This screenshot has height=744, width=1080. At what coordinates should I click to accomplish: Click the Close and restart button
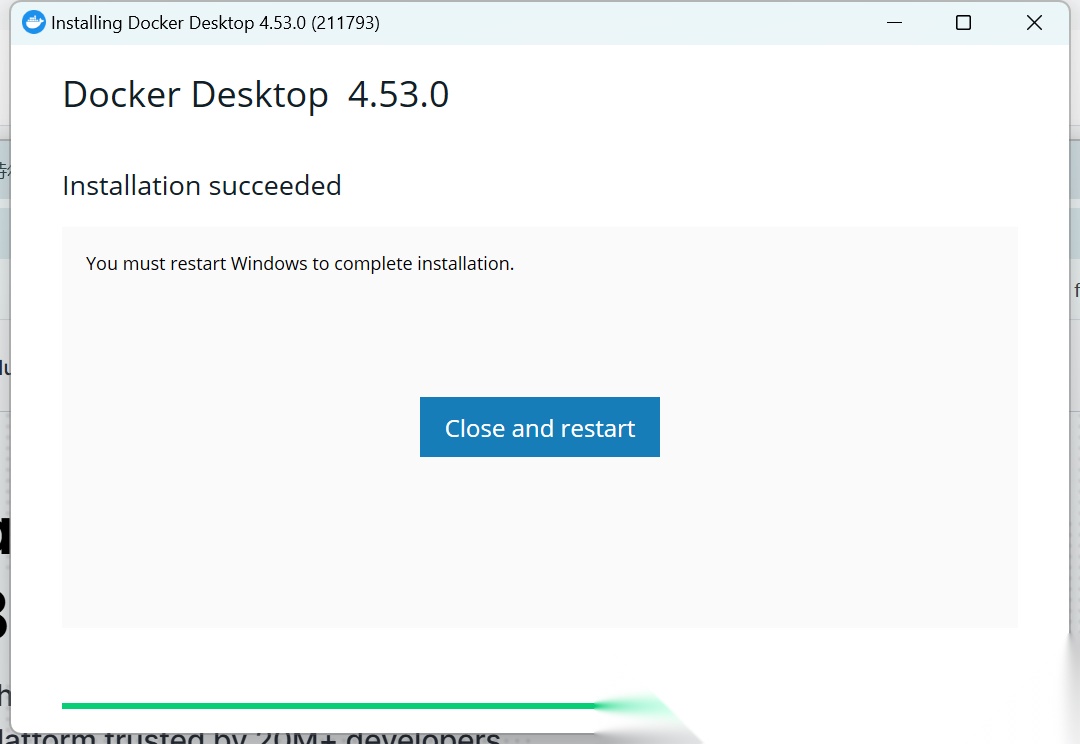(x=539, y=427)
